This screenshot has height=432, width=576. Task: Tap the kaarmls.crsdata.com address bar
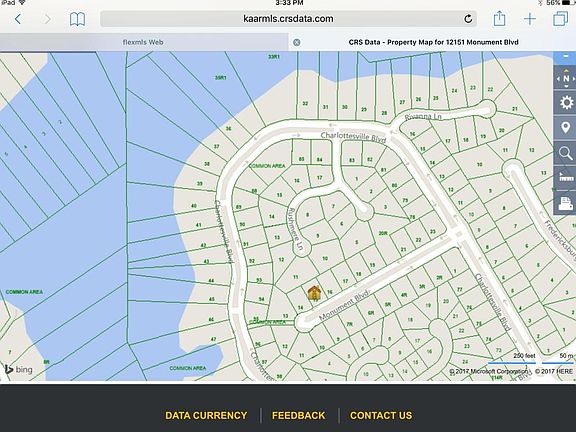click(x=288, y=19)
